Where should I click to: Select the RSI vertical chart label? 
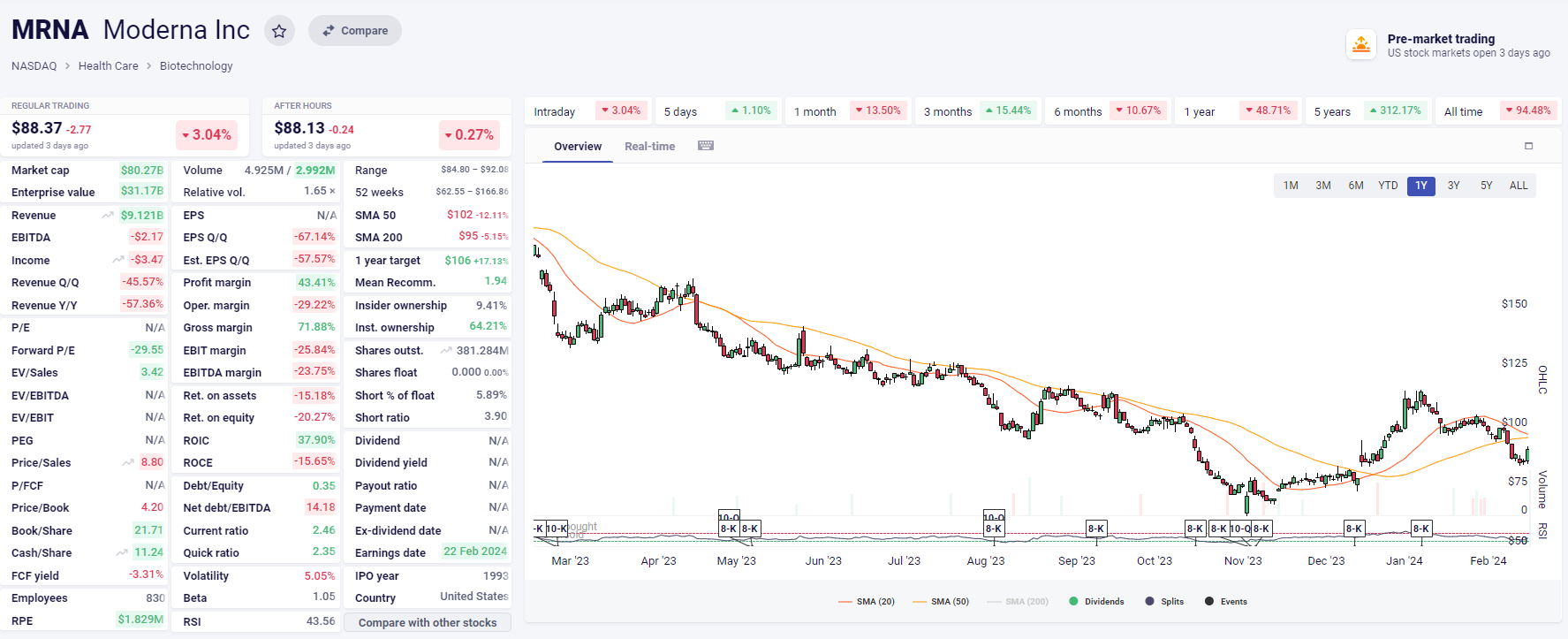(1542, 530)
